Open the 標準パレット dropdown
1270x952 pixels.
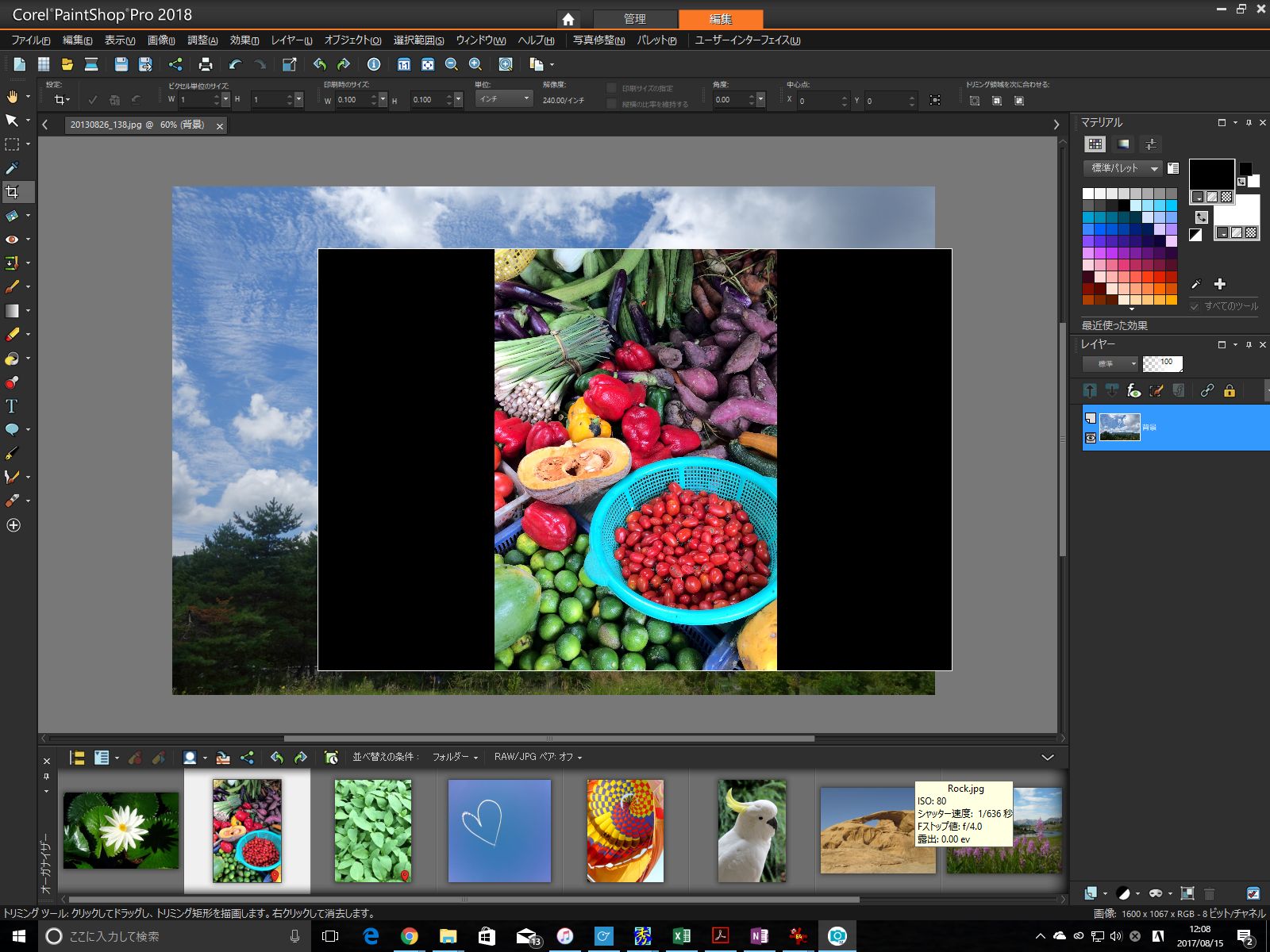click(1122, 168)
